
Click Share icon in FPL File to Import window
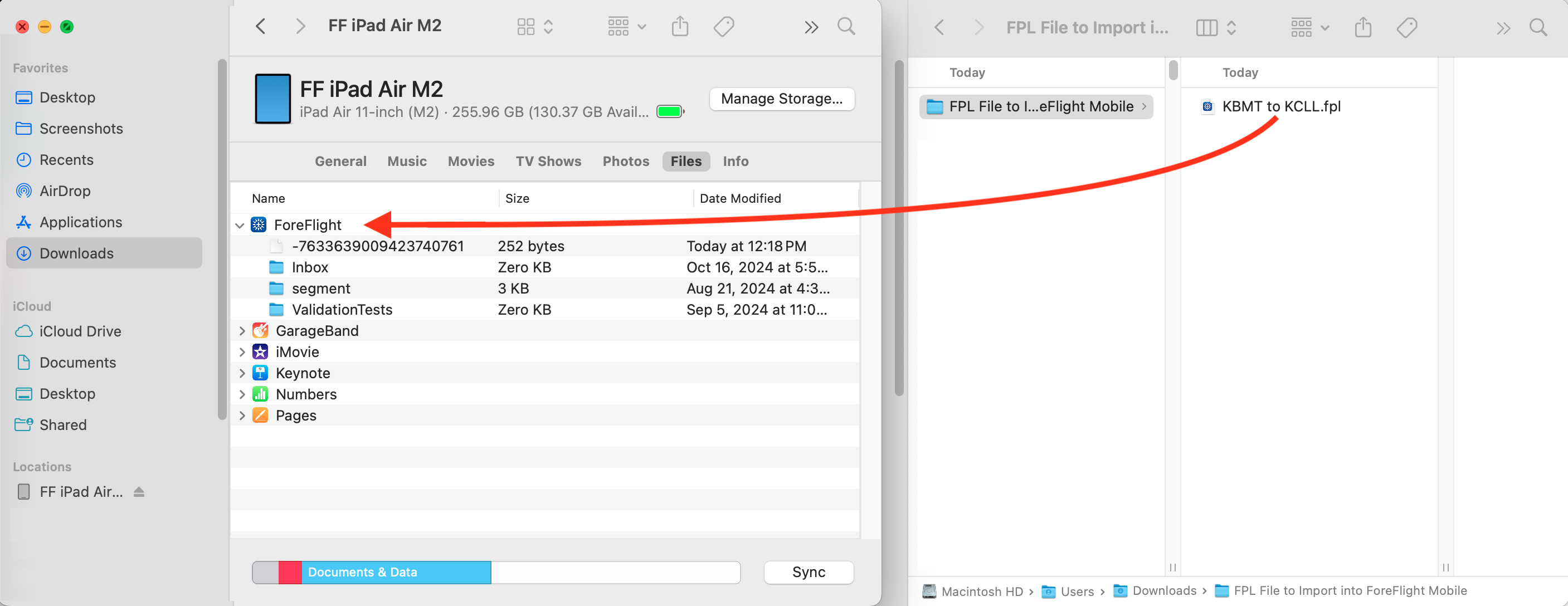pyautogui.click(x=1363, y=27)
